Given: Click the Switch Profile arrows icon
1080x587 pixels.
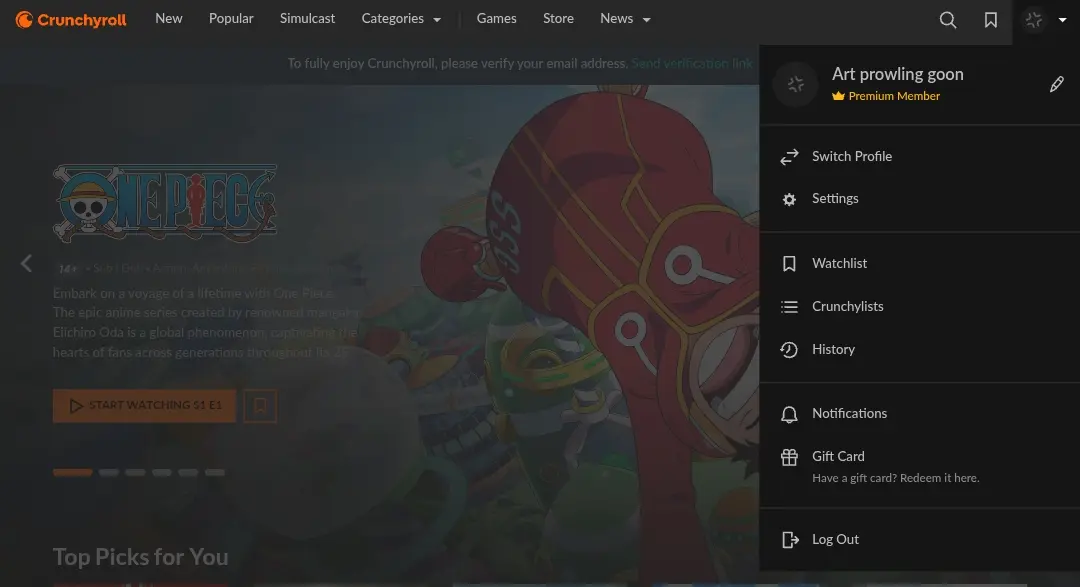Looking at the screenshot, I should click(x=789, y=156).
